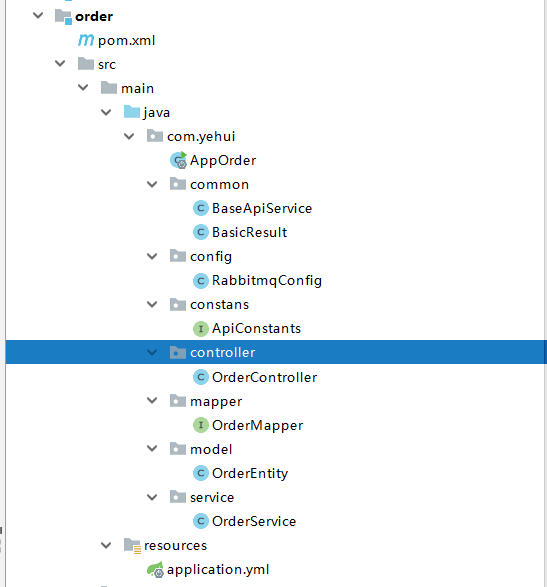Click the Maven pom.xml icon
Image resolution: width=547 pixels, height=587 pixels.
click(x=86, y=40)
